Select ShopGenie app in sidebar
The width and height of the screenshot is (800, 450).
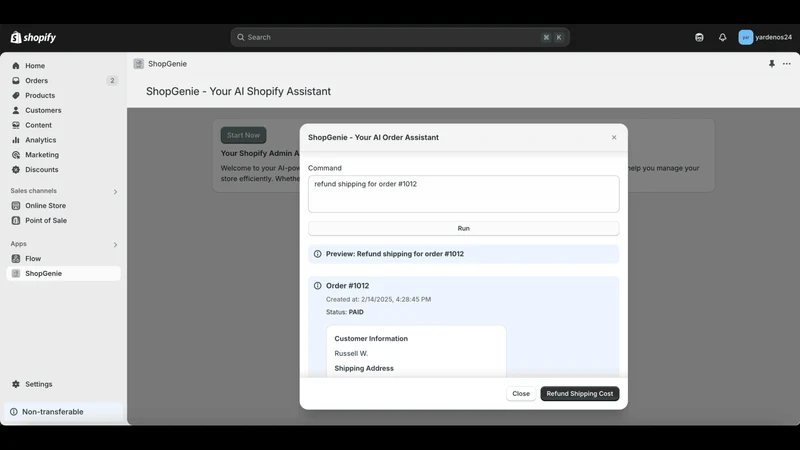(x=64, y=273)
